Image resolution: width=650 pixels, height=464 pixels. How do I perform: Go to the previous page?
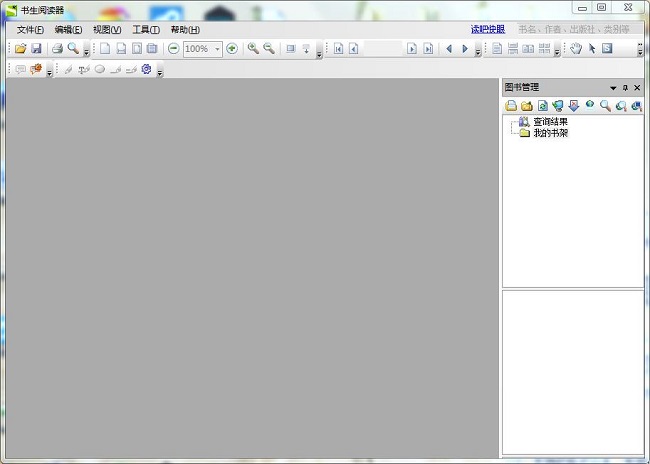354,49
